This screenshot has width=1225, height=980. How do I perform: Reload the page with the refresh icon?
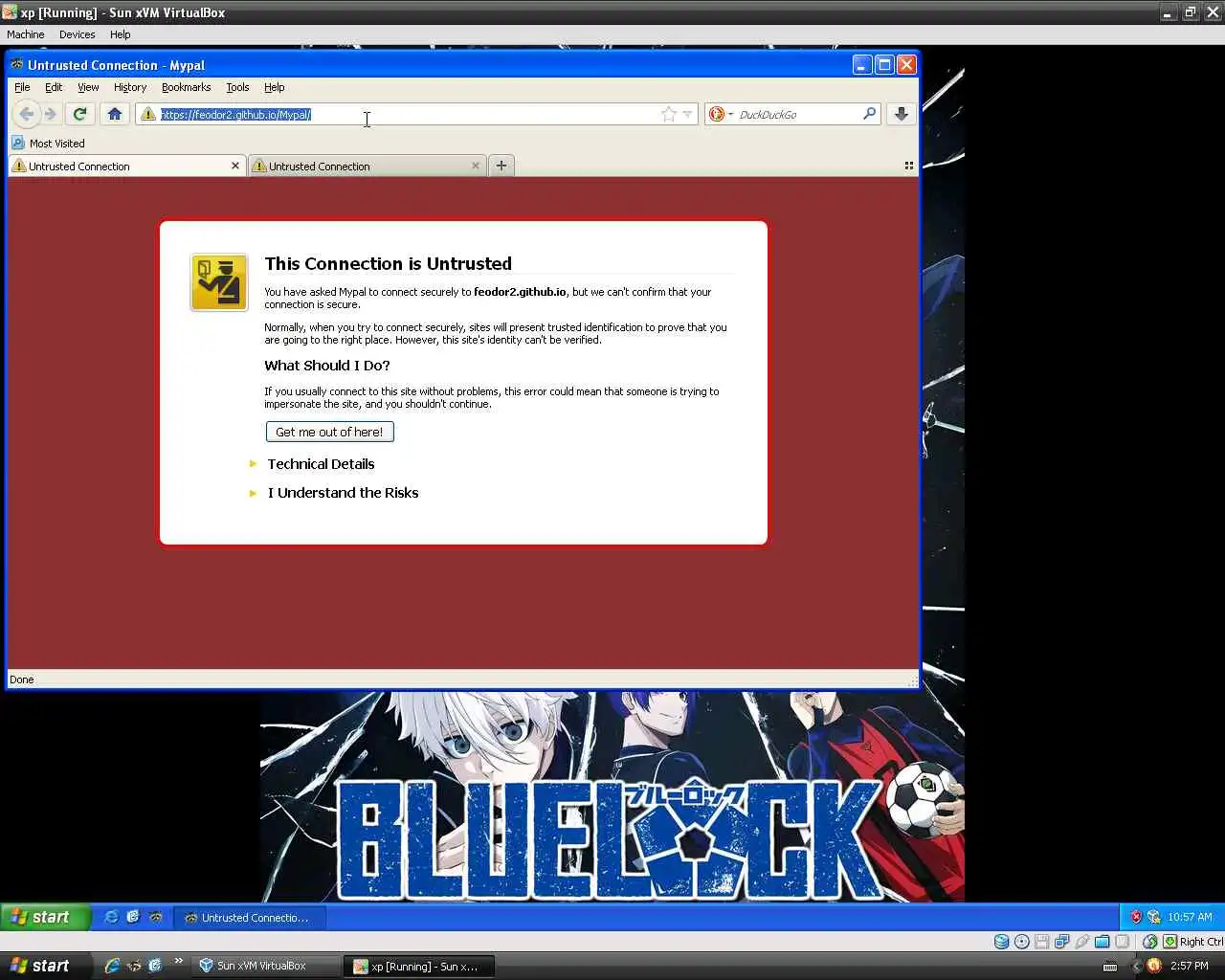(x=80, y=114)
